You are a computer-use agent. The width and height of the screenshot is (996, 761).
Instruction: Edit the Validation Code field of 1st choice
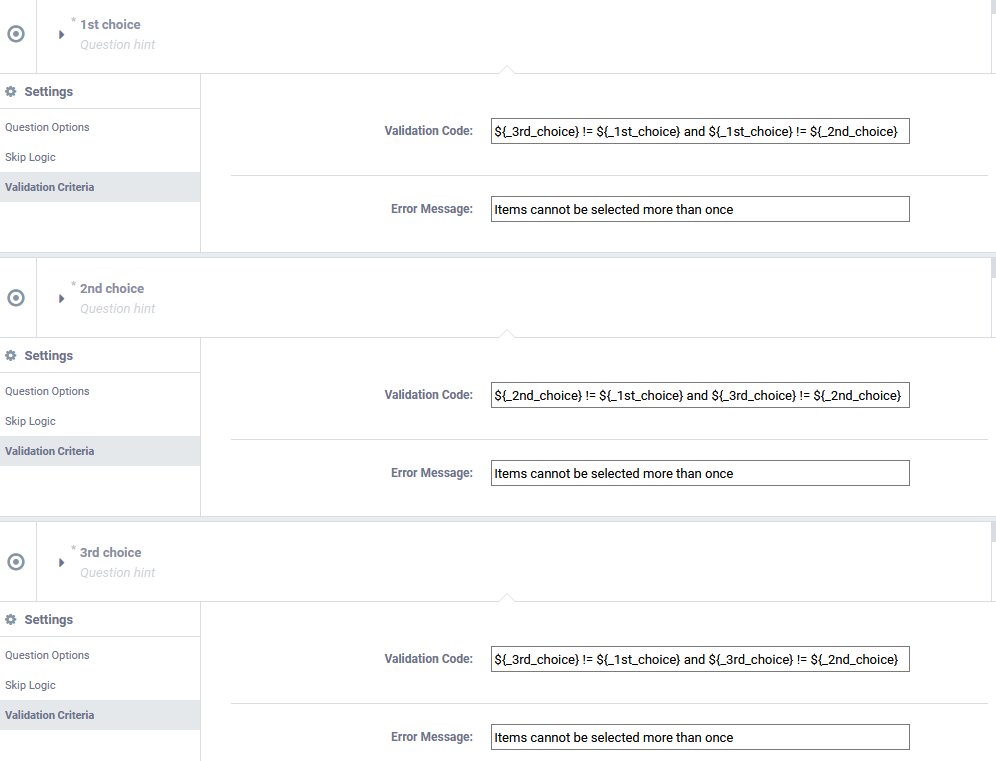(x=700, y=131)
